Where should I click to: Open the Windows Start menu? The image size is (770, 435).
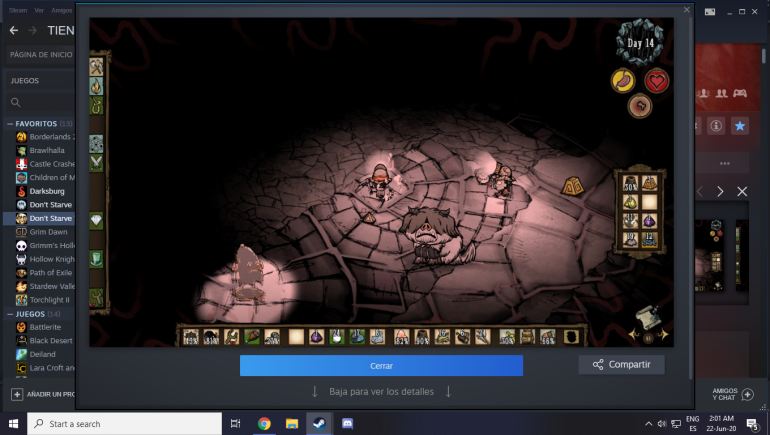[x=13, y=423]
